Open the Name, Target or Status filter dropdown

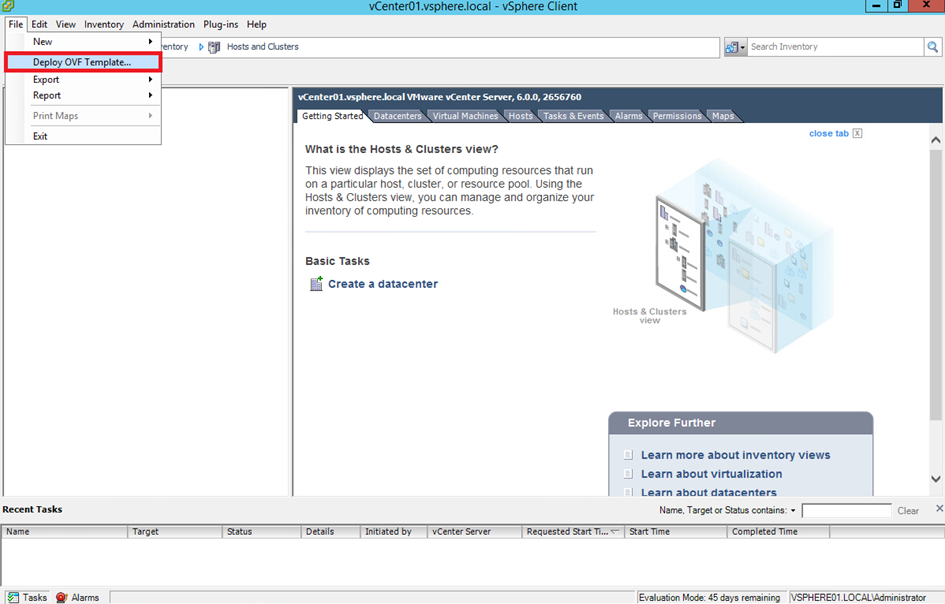coord(727,511)
